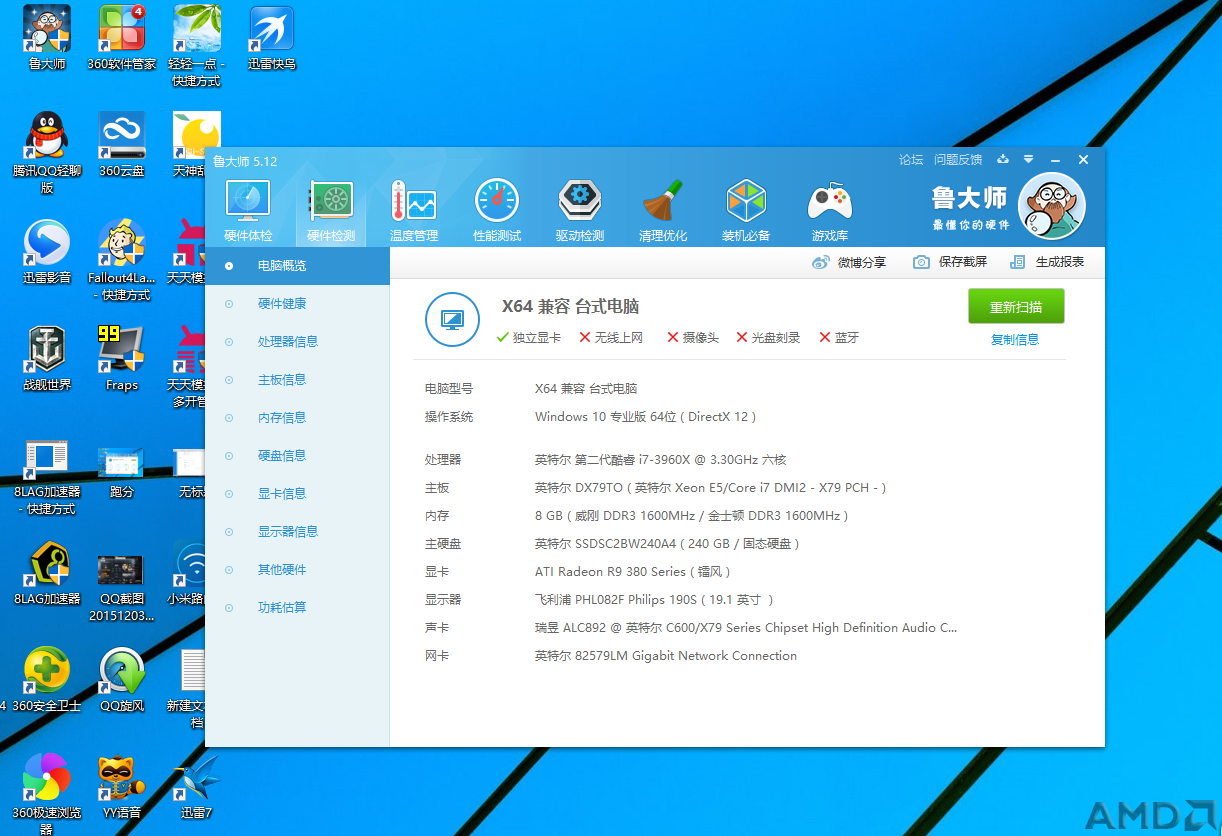1222x836 pixels.
Task: Launch the 性能测试 performance test section
Action: 497,211
